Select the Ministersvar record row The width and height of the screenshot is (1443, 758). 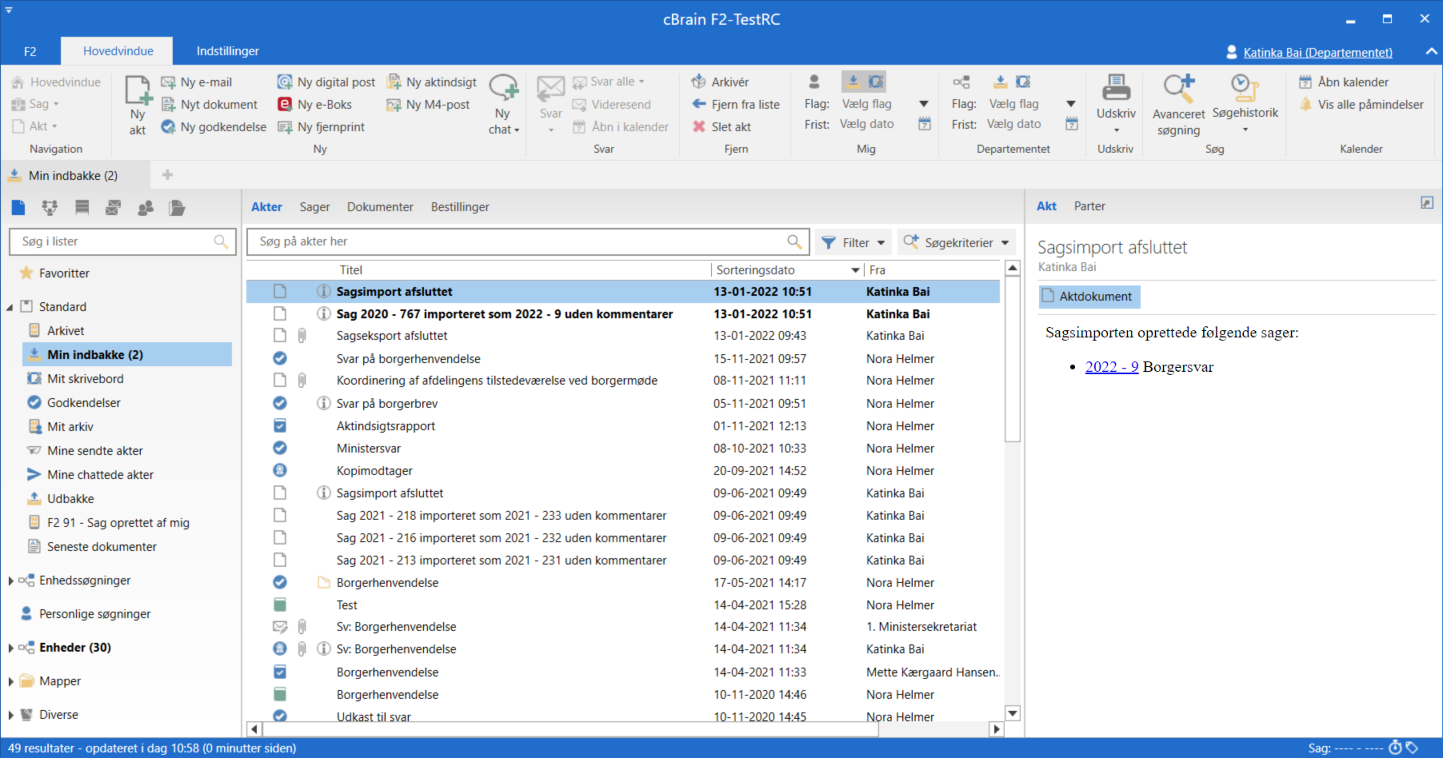click(623, 448)
